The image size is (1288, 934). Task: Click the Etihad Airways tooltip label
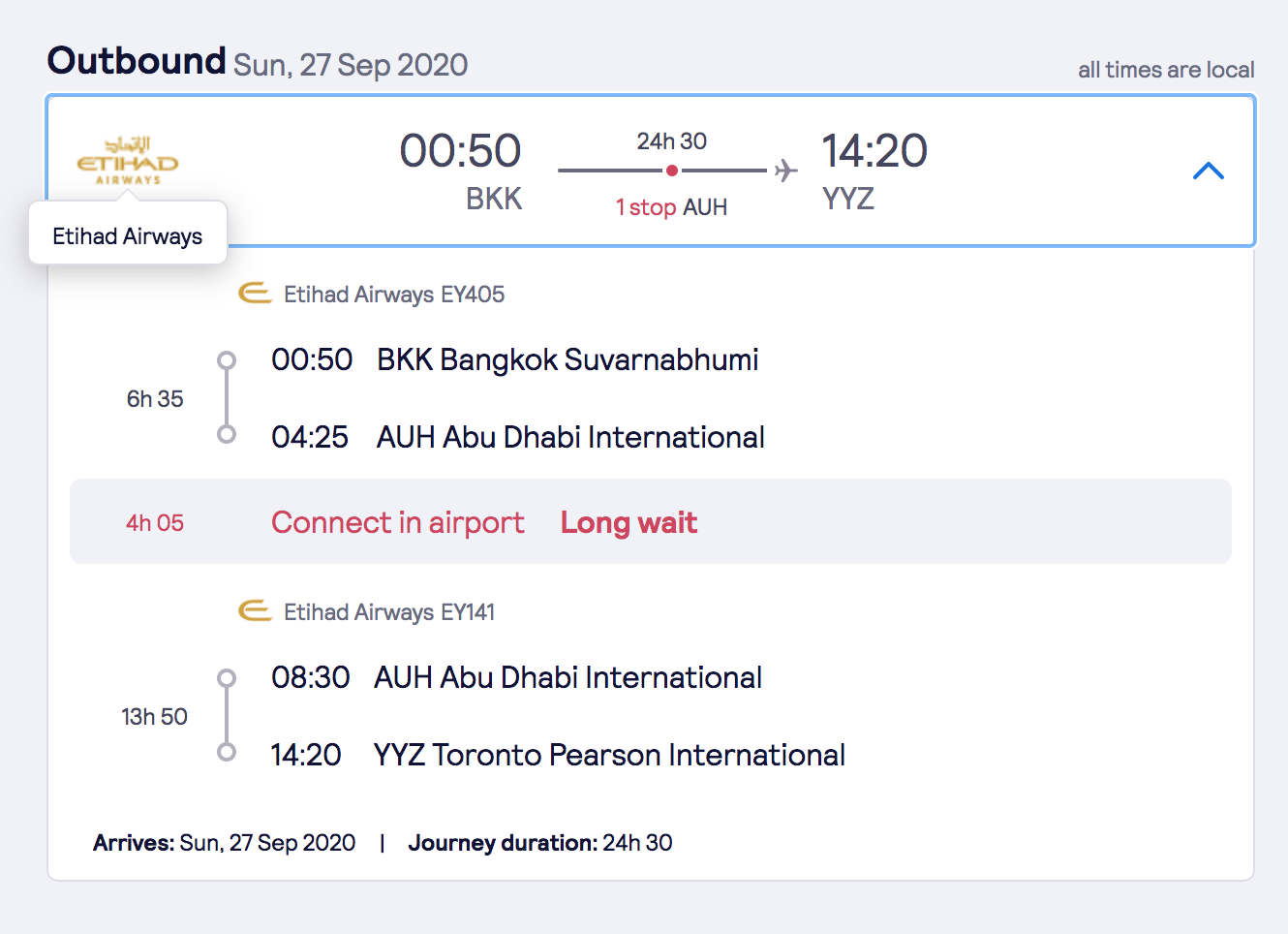pos(128,236)
